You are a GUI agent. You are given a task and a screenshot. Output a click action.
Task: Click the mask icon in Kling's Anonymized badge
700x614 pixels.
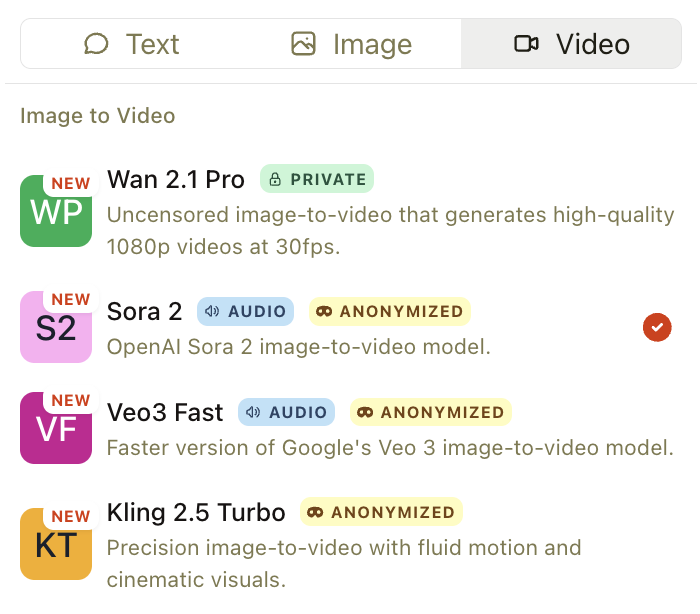point(316,512)
